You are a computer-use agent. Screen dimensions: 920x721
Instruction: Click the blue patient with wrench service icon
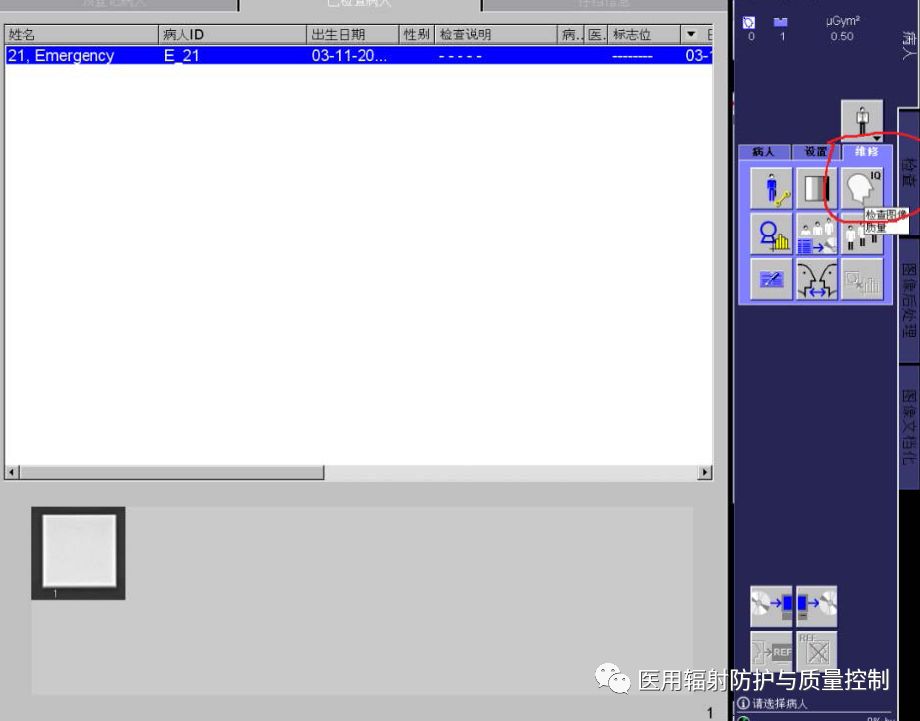pyautogui.click(x=771, y=188)
